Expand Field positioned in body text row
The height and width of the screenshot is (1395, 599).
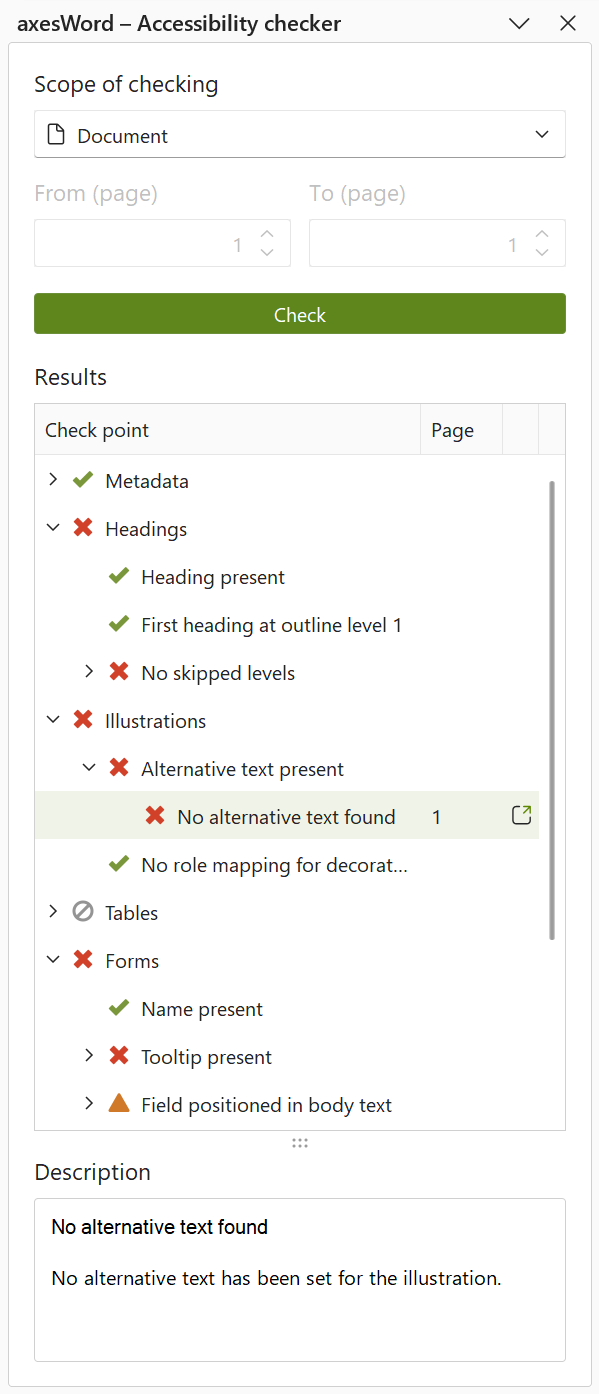(x=89, y=1105)
